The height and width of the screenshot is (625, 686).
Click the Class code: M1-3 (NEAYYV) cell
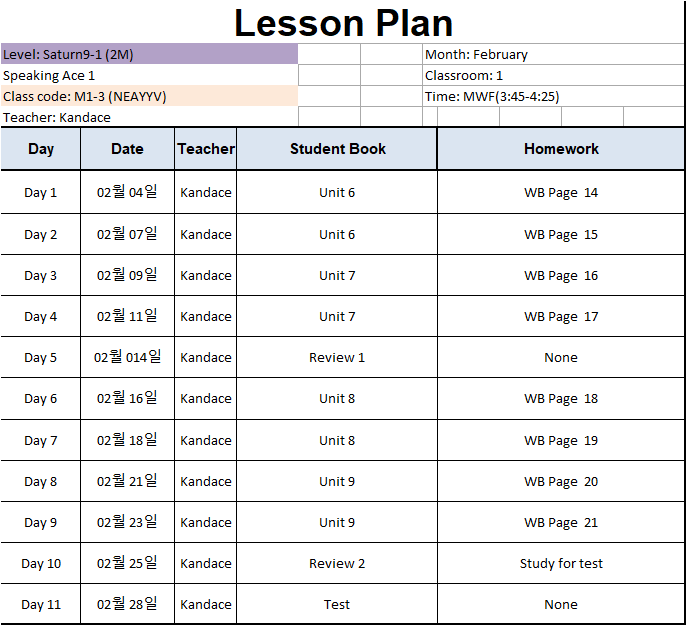149,96
